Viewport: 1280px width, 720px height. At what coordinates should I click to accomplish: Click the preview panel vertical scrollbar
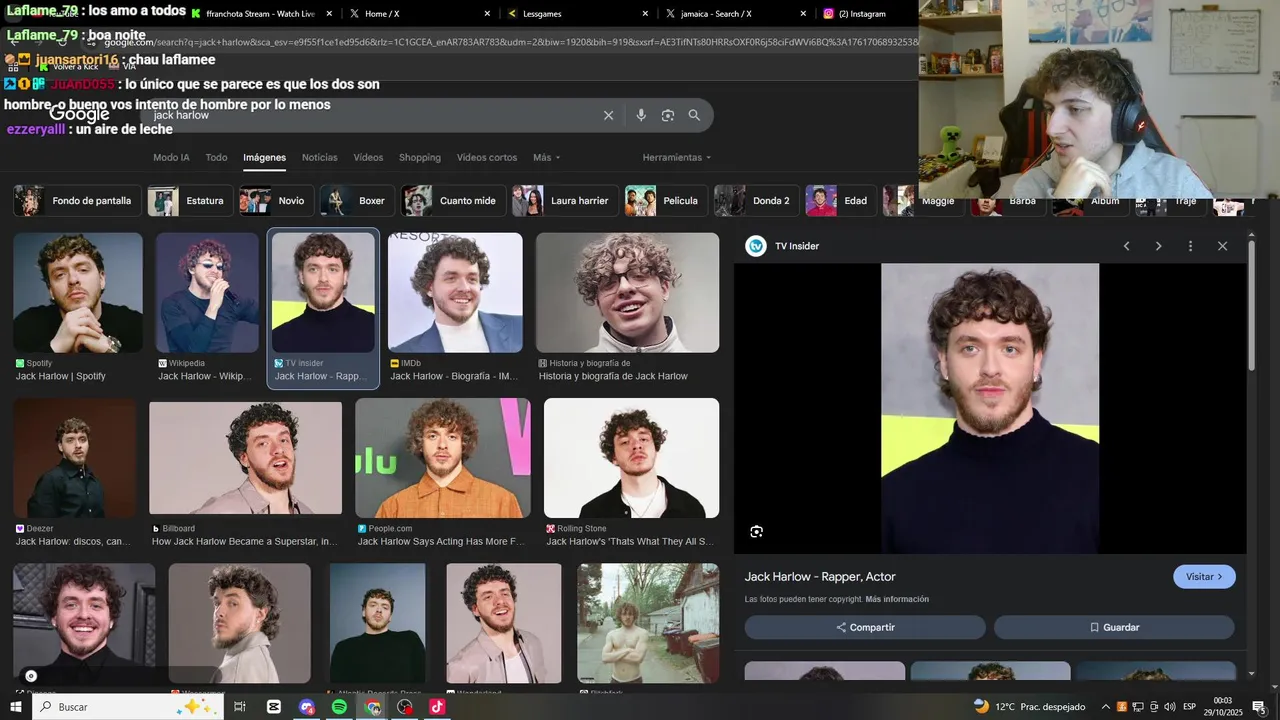tap(1251, 305)
